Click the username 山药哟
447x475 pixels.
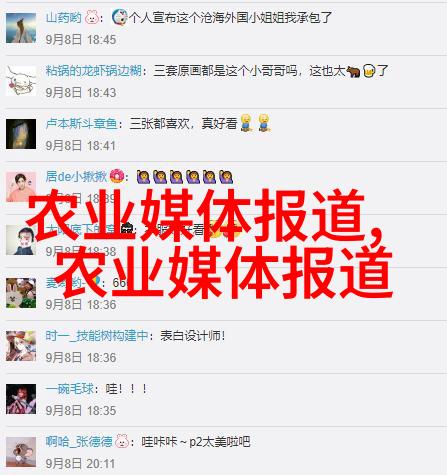(x=64, y=18)
